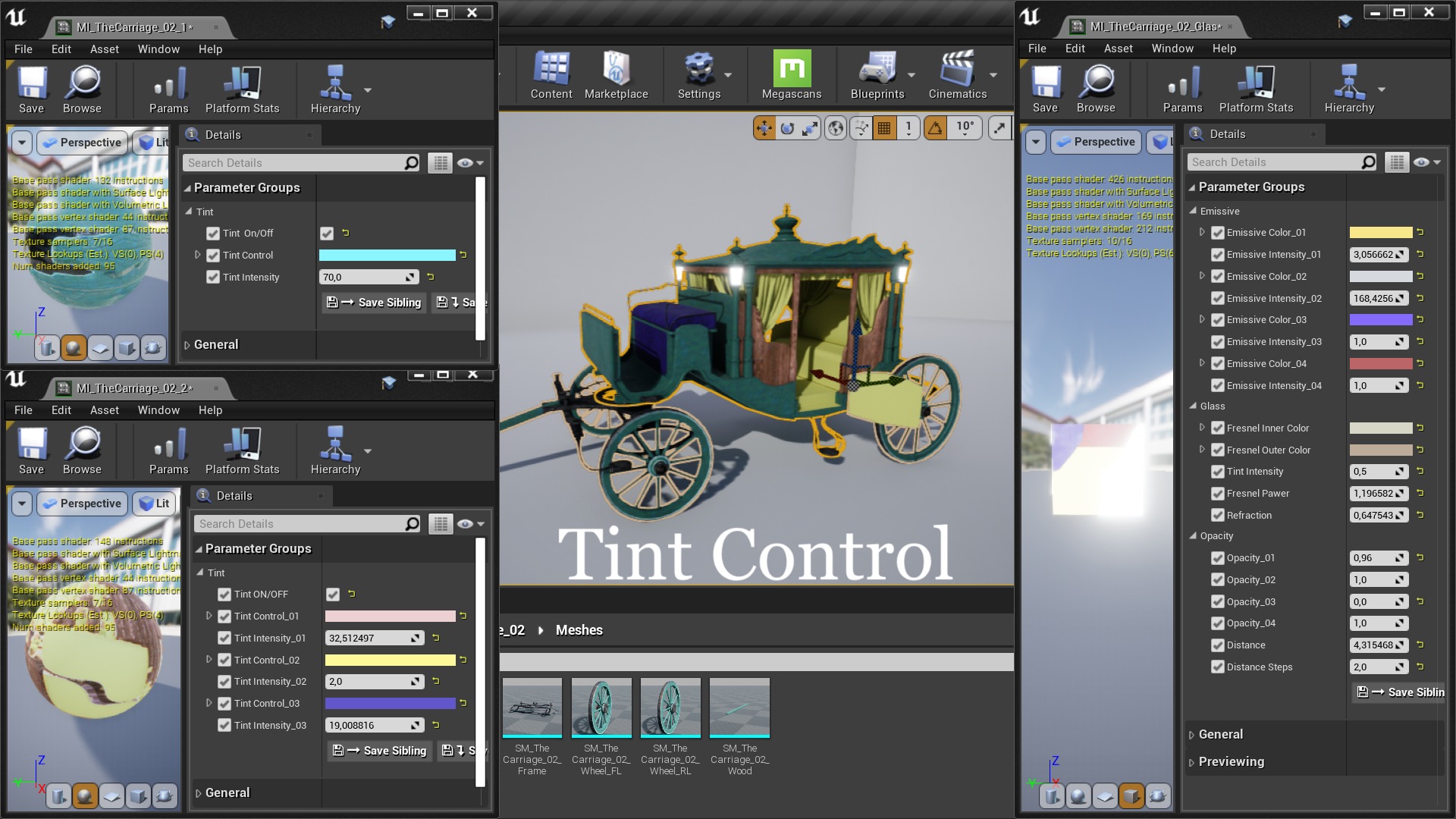
Task: Click Save Sibling in MI_TheCarriage_02_2 details
Action: point(379,751)
